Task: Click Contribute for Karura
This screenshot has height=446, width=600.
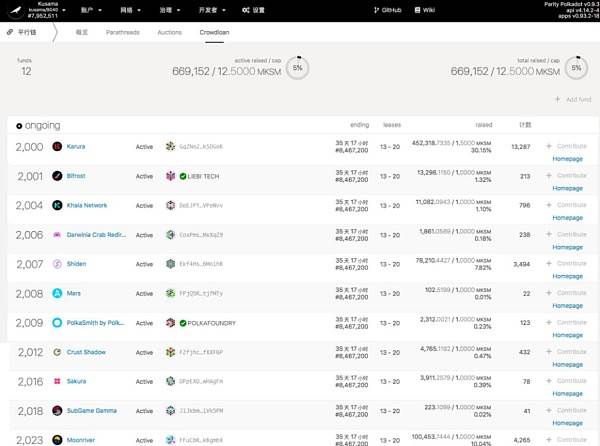Action: 567,146
